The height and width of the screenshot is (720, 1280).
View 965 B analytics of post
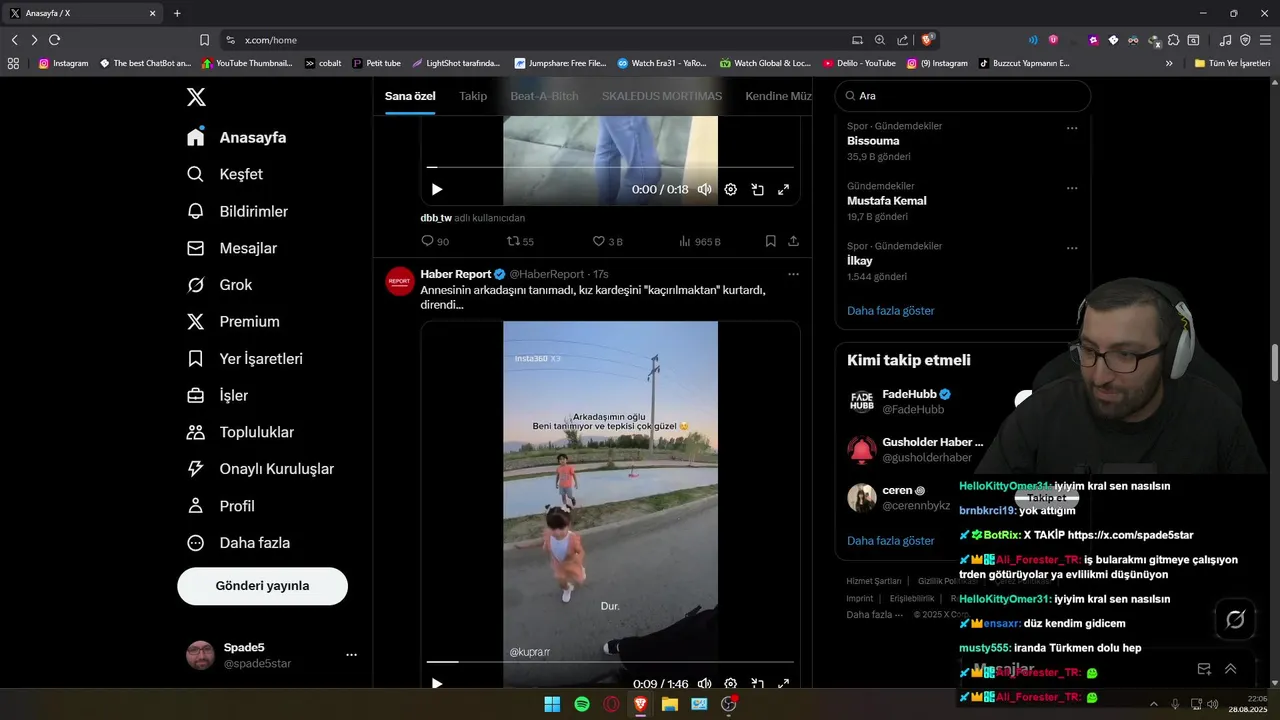click(x=700, y=241)
